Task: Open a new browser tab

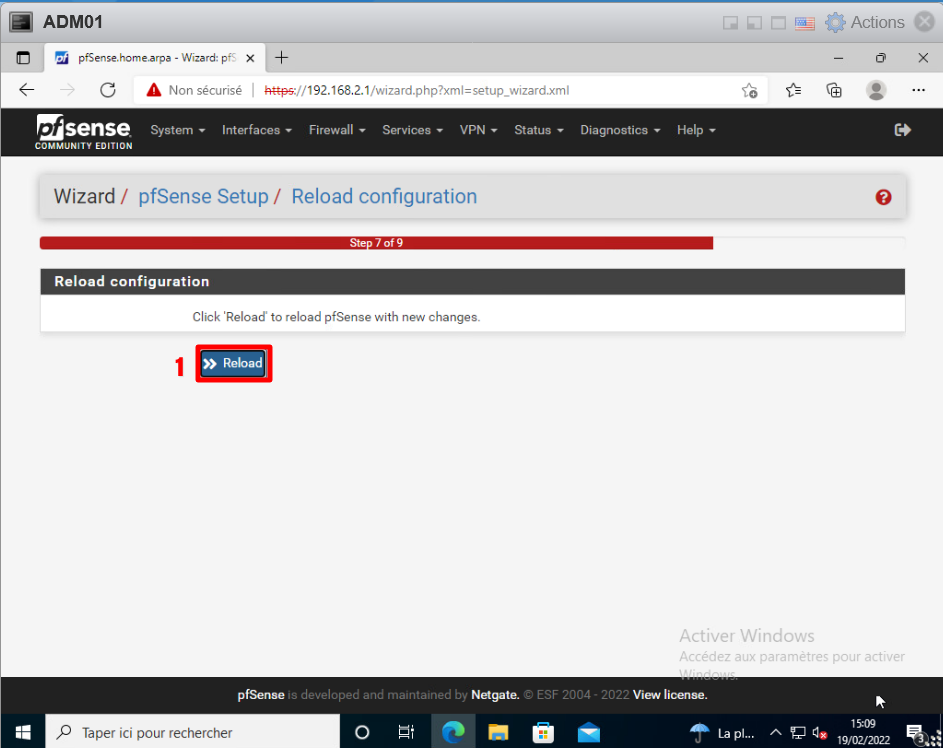Action: coord(282,57)
